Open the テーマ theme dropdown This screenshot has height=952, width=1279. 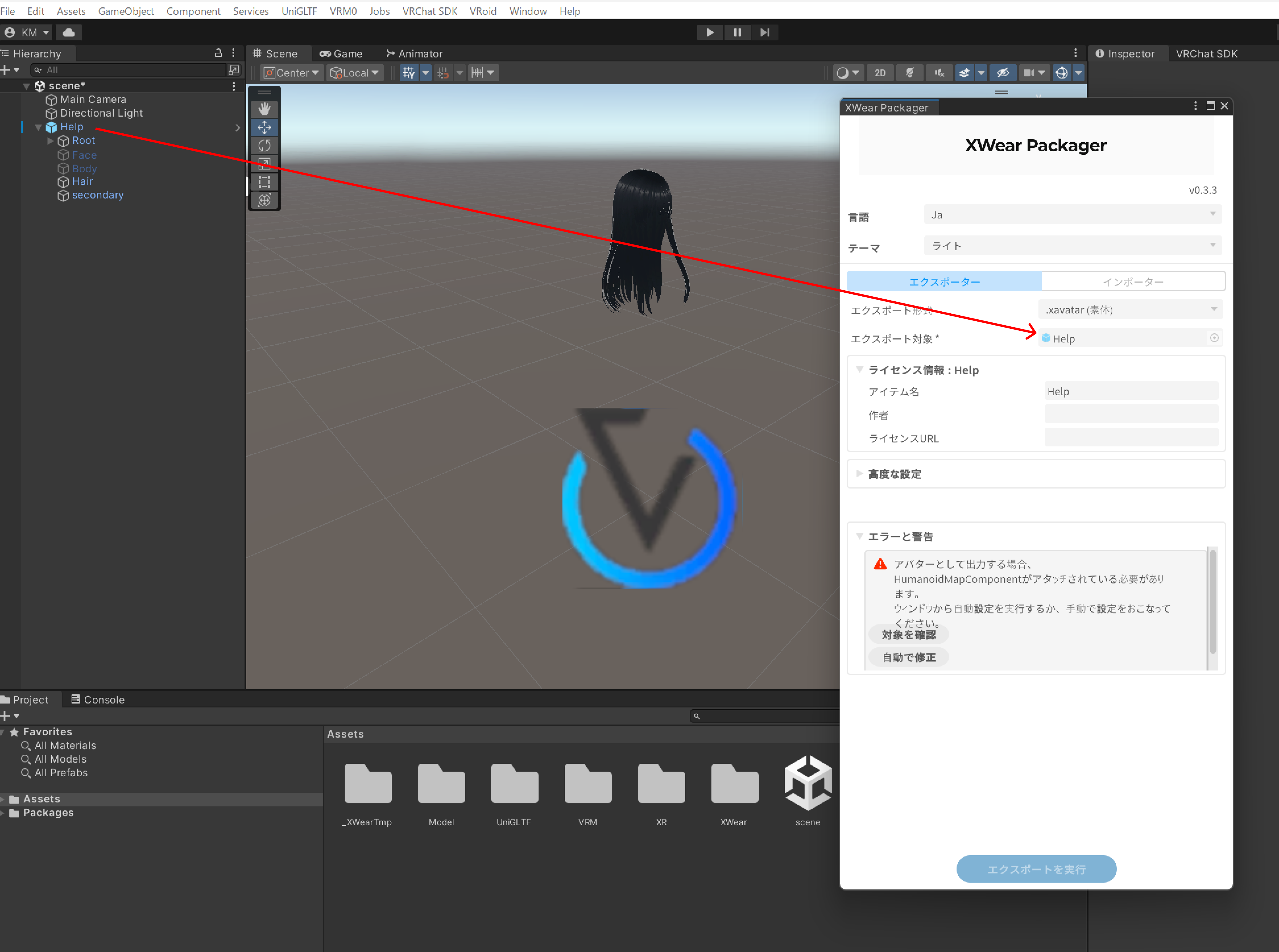tap(1073, 246)
